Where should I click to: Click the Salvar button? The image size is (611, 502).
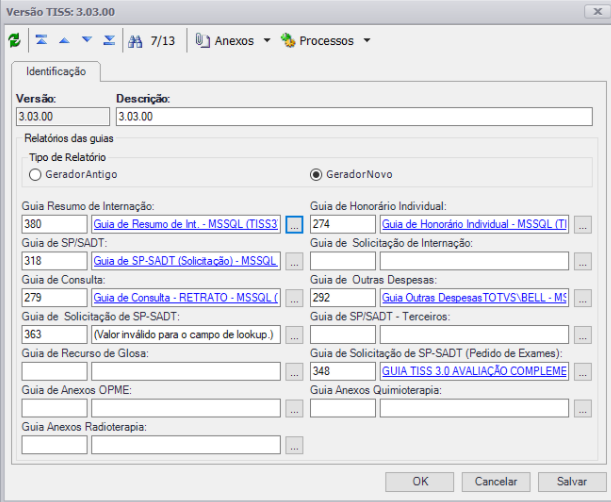pos(572,482)
